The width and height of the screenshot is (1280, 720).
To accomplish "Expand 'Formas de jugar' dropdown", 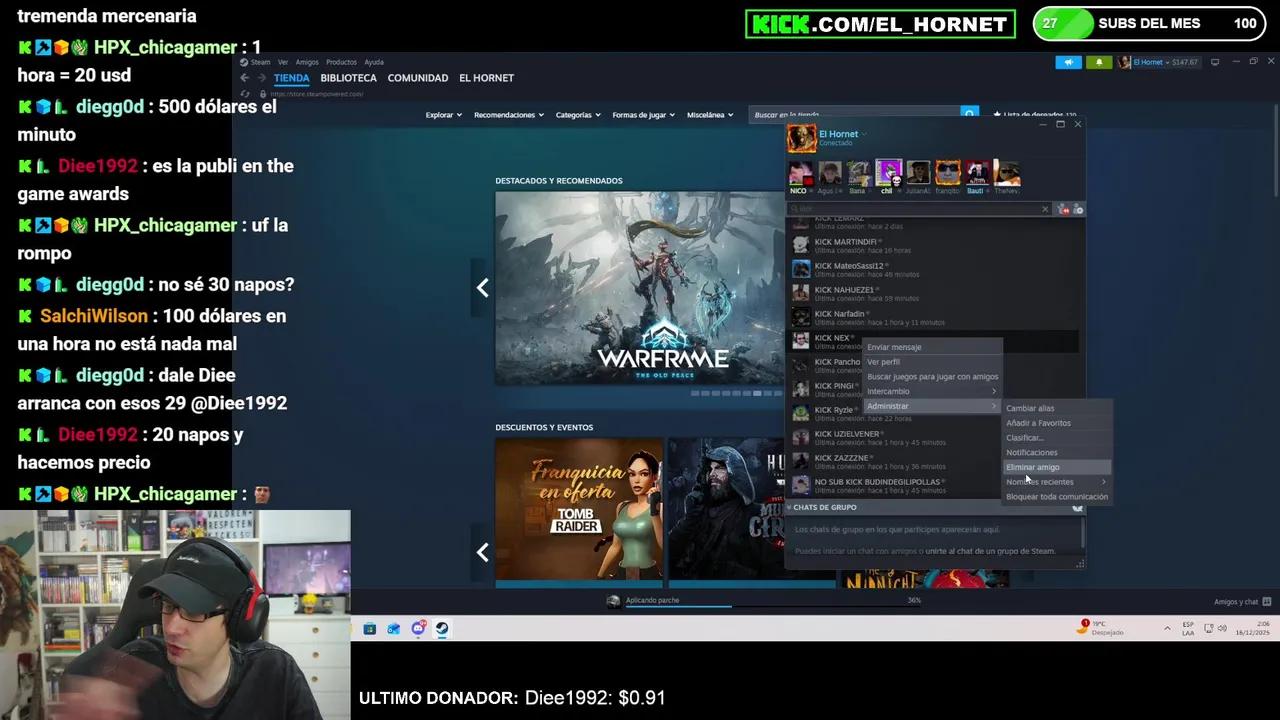I will [x=643, y=115].
